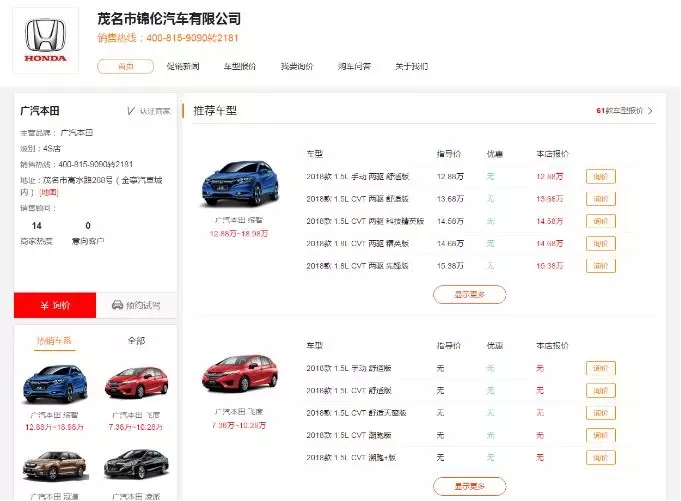Open the 地图 link in the address
This screenshot has height=501, width=681.
49,192
